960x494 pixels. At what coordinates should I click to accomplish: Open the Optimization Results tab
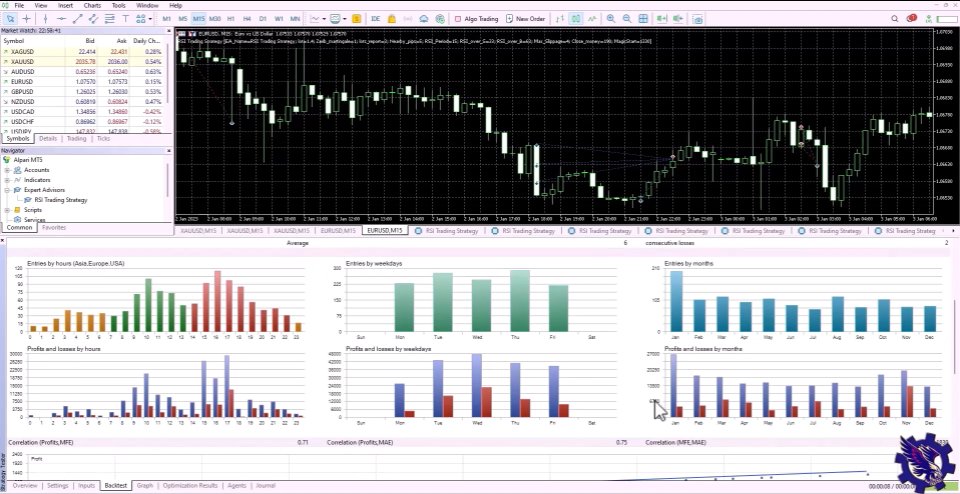(190, 485)
